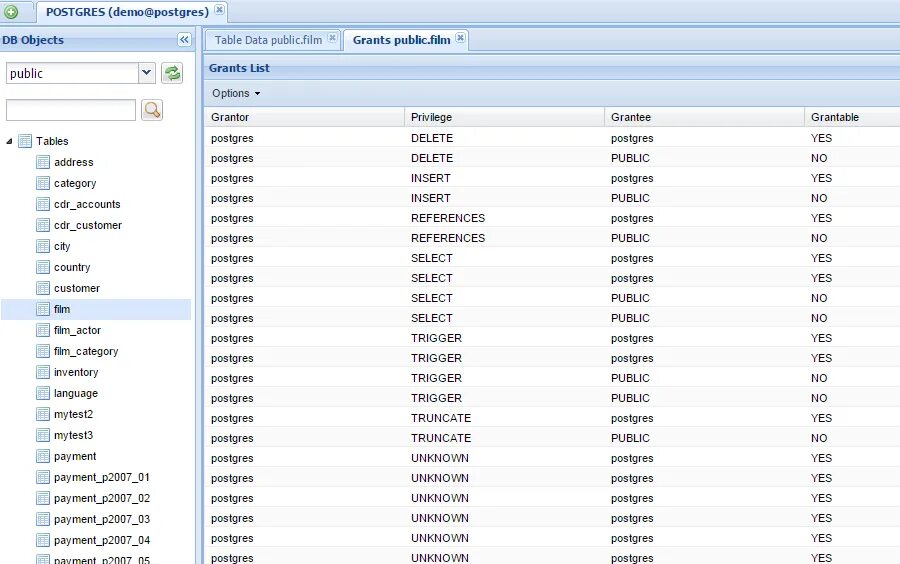Viewport: 900px width, 564px height.
Task: Select the mytest2 table
Action: (73, 414)
